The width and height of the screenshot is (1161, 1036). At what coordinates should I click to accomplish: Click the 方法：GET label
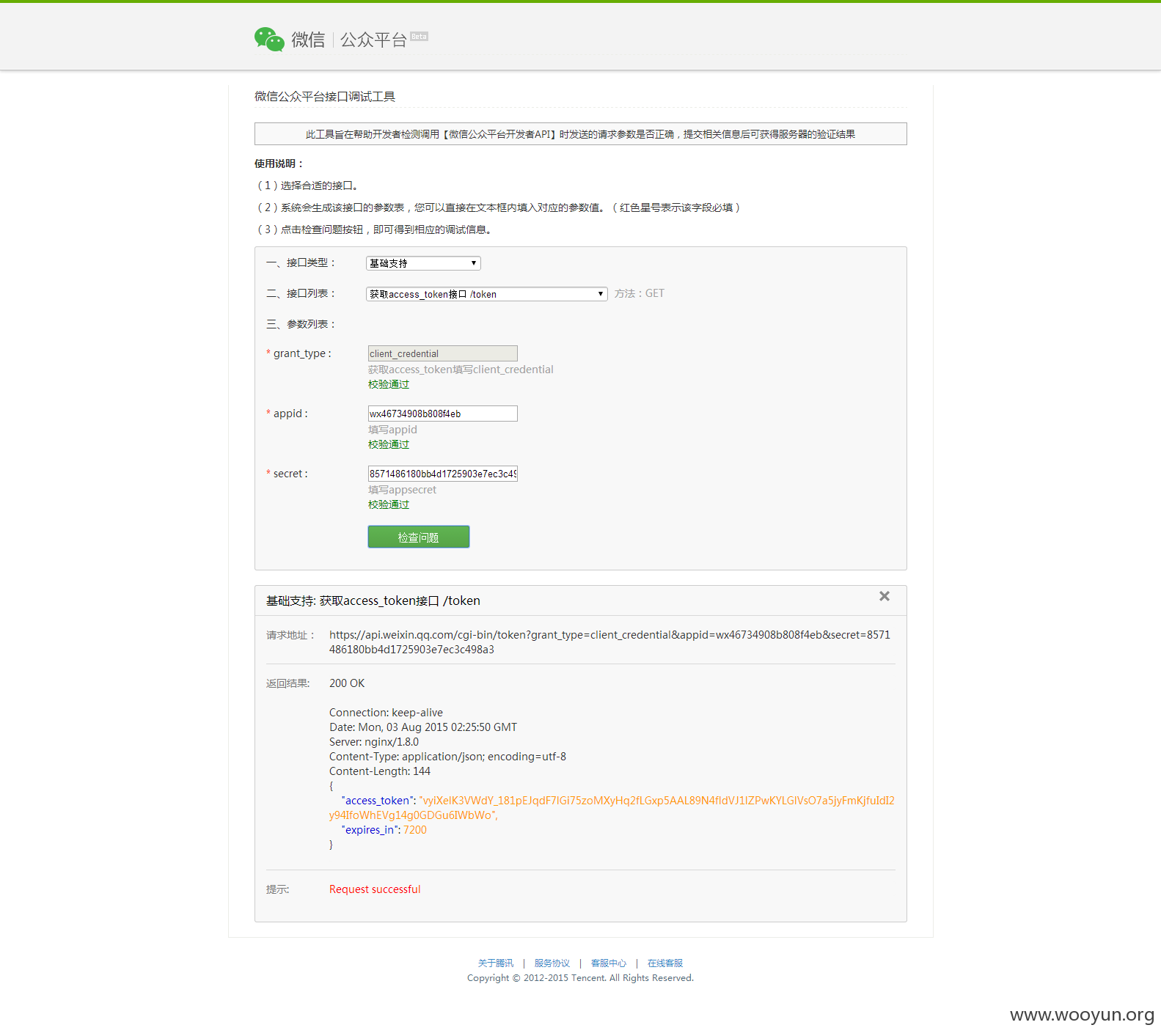click(640, 293)
